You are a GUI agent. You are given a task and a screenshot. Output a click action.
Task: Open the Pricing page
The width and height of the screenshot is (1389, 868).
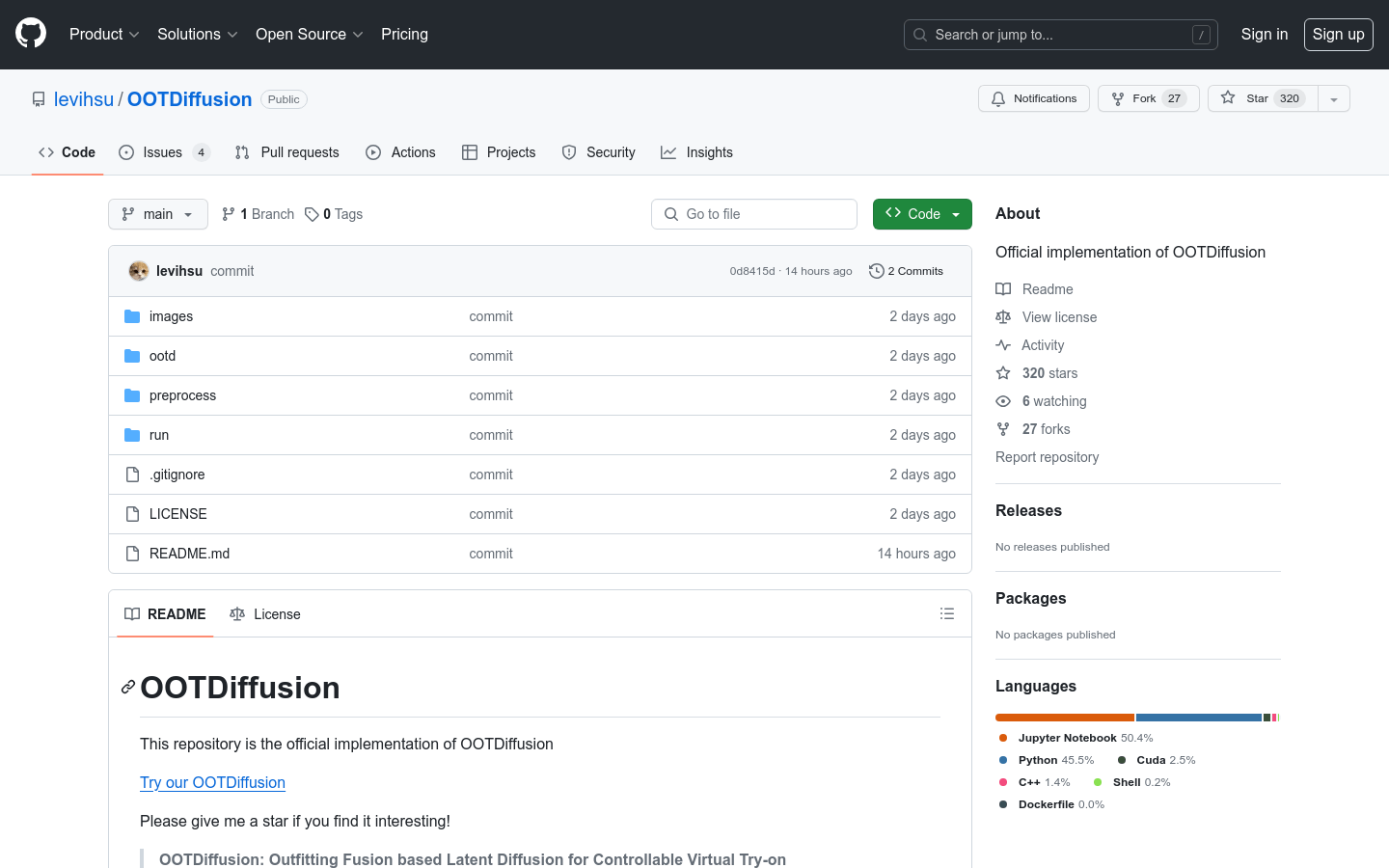click(x=404, y=34)
